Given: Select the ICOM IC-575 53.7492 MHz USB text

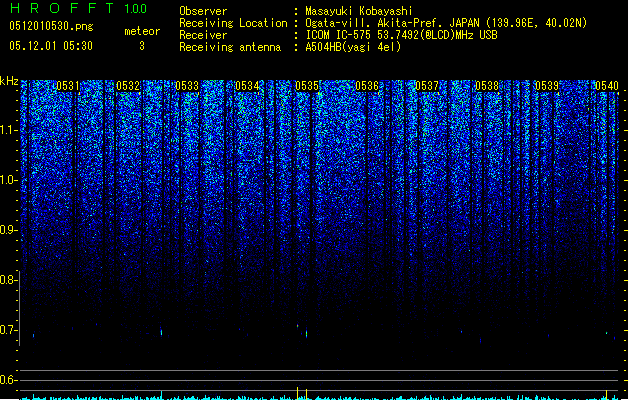Looking at the screenshot, I should [401, 35].
